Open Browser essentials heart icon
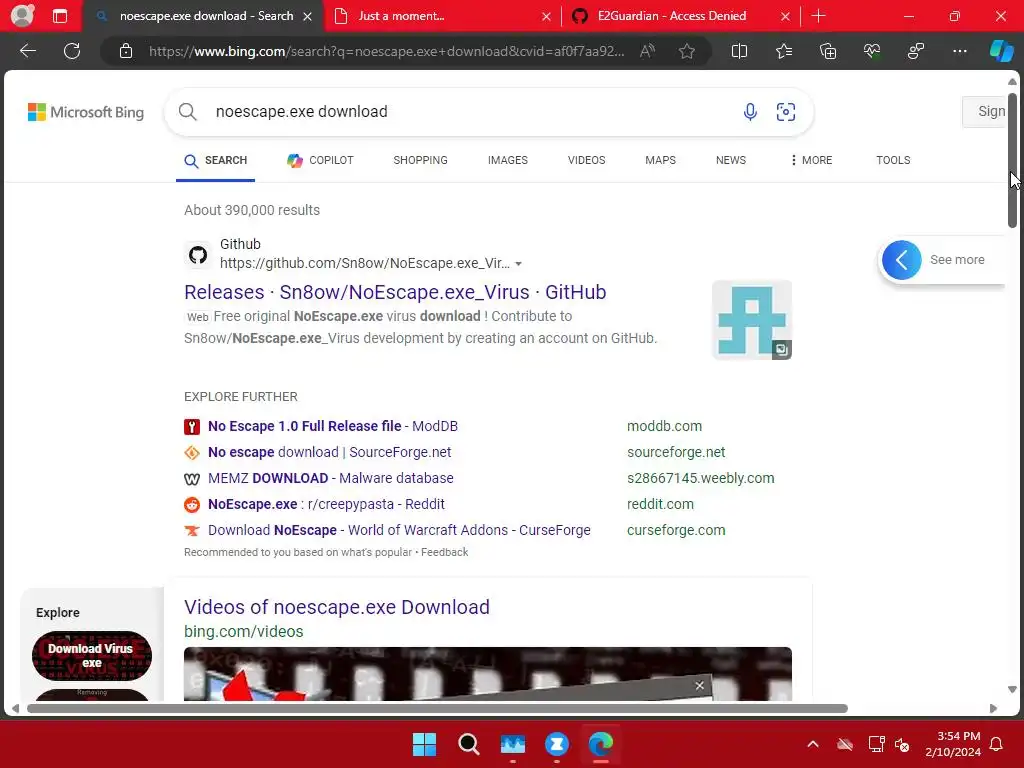This screenshot has width=1024, height=768. (x=872, y=51)
